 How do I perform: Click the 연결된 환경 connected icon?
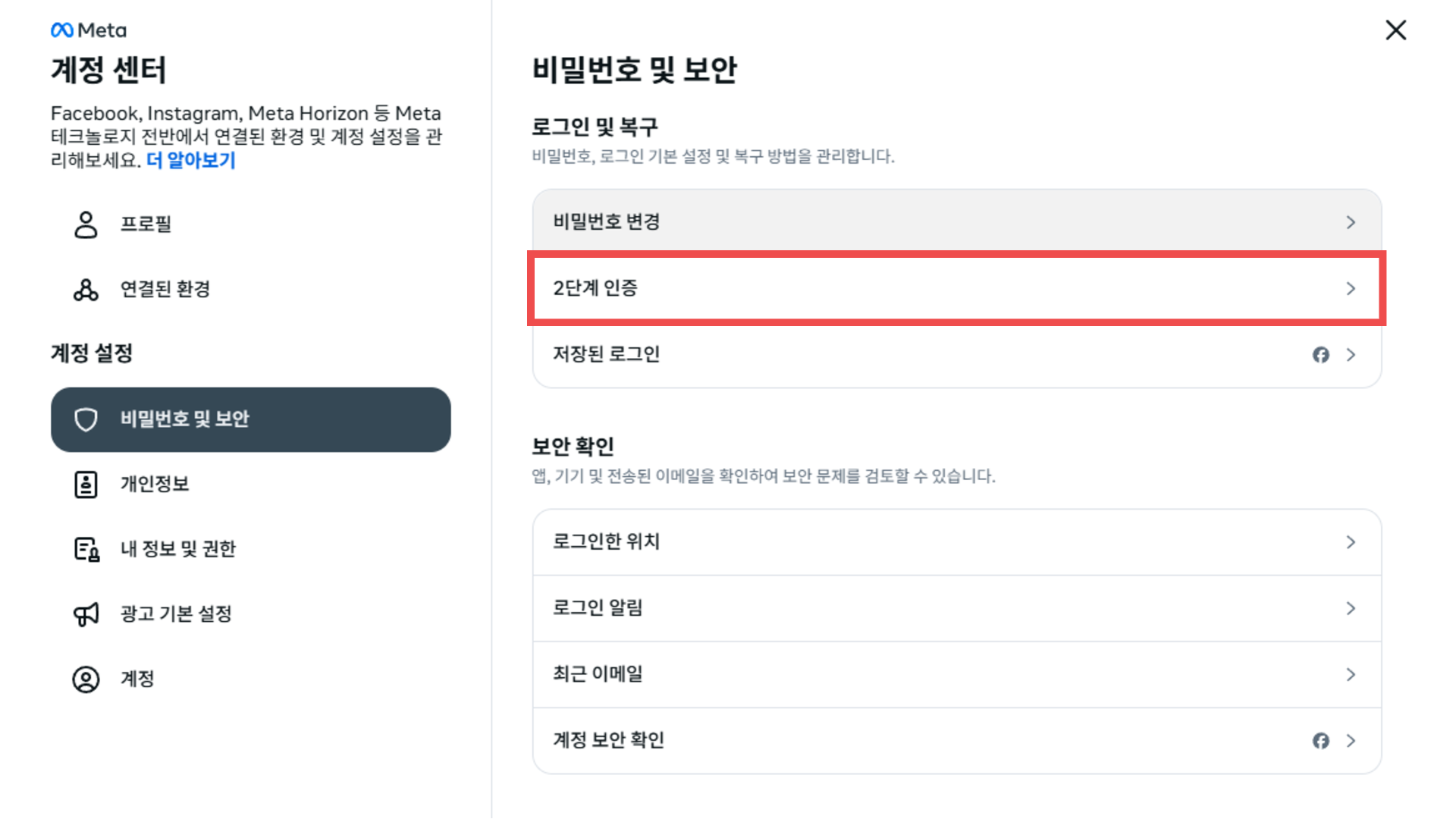tap(86, 290)
